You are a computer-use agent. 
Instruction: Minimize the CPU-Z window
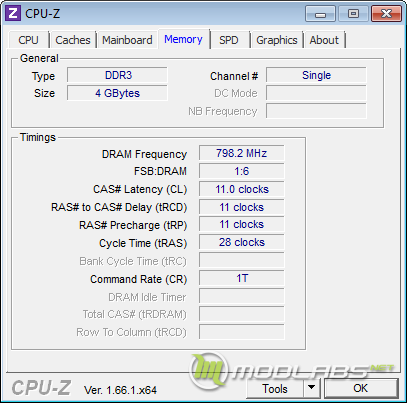pos(320,14)
